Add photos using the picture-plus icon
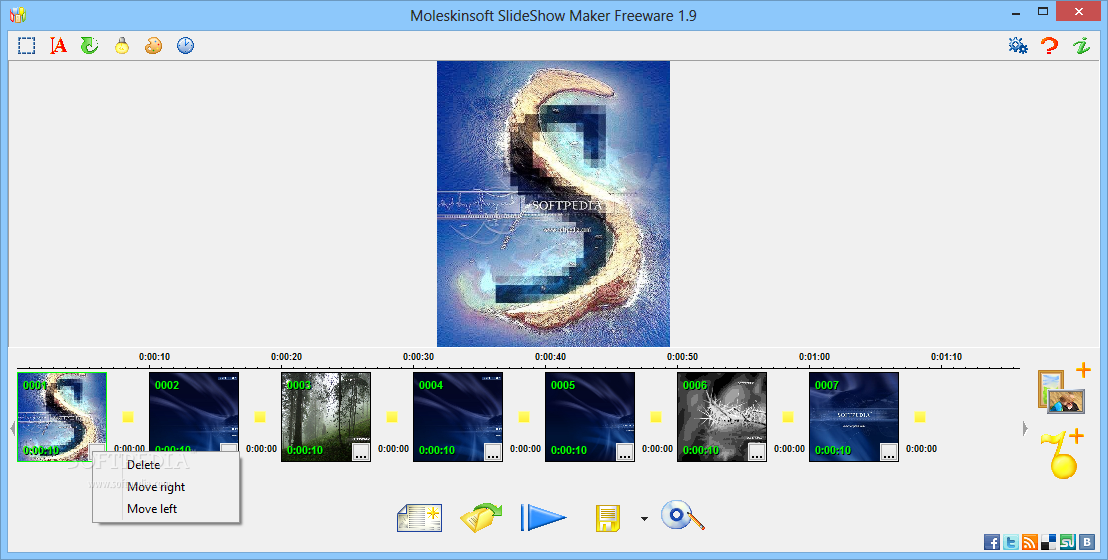 (1063, 388)
